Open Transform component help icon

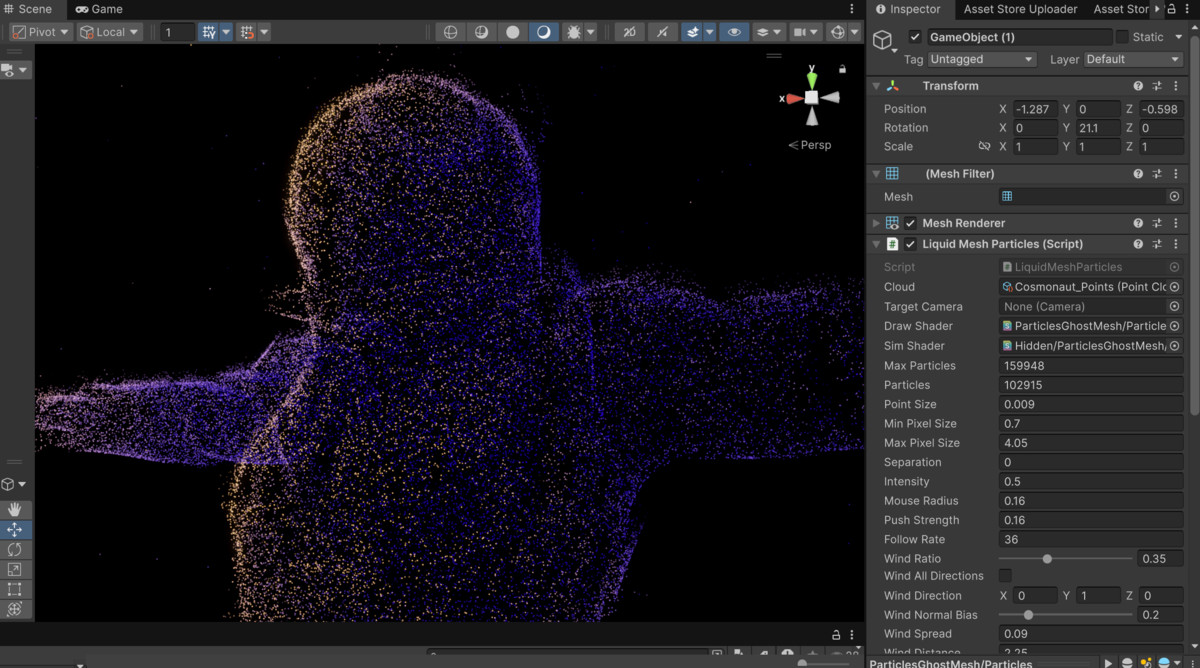click(1138, 86)
